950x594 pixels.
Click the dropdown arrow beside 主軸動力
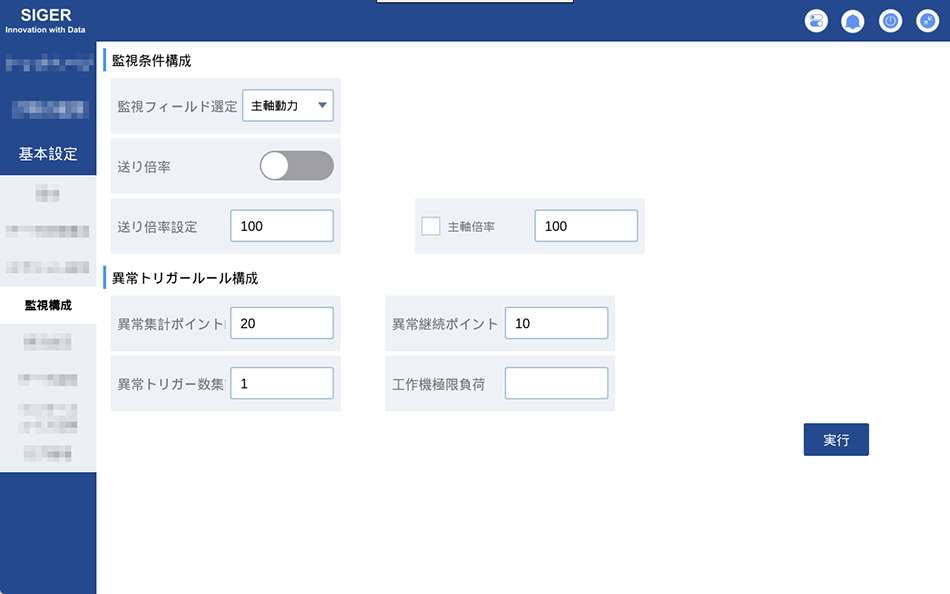point(322,105)
